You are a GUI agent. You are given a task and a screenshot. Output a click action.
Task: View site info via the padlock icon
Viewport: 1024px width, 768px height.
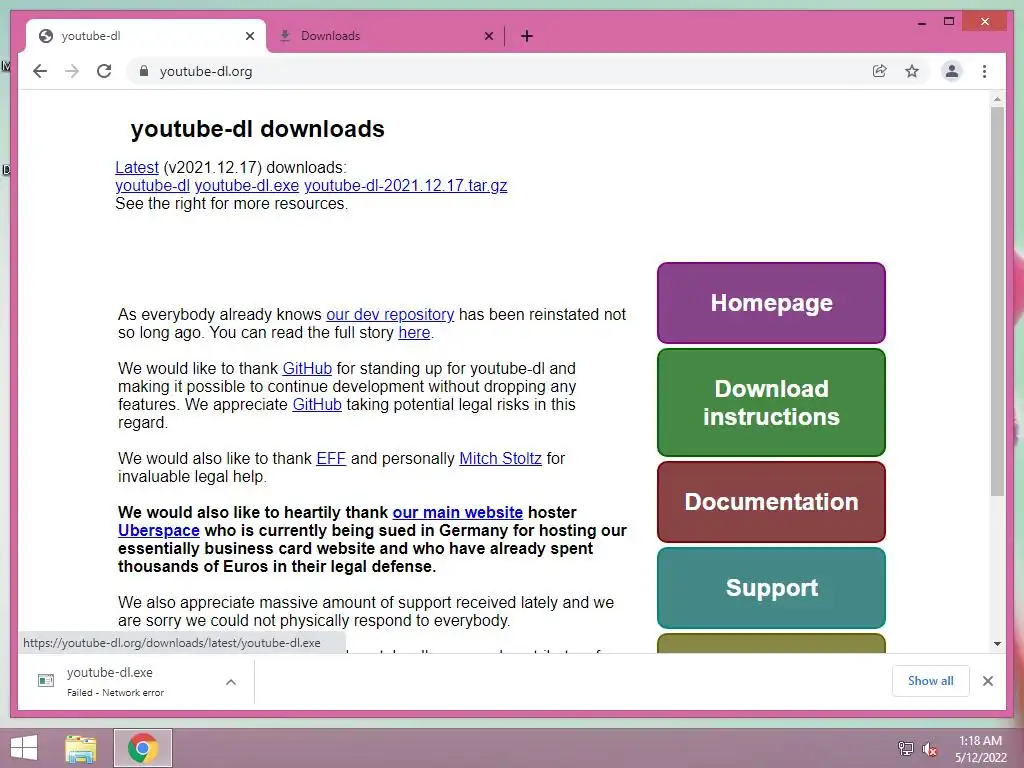click(x=144, y=71)
